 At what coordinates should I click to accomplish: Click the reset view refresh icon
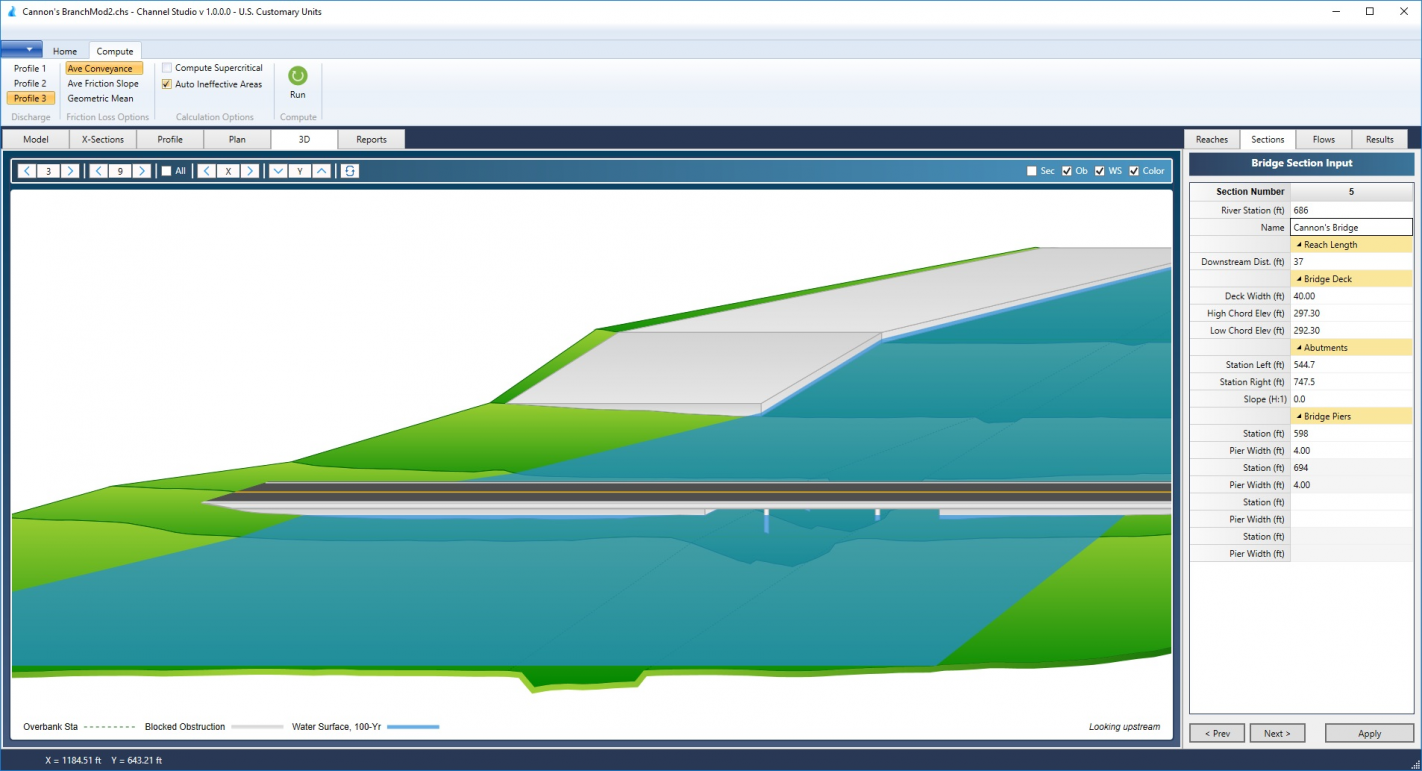pos(349,171)
